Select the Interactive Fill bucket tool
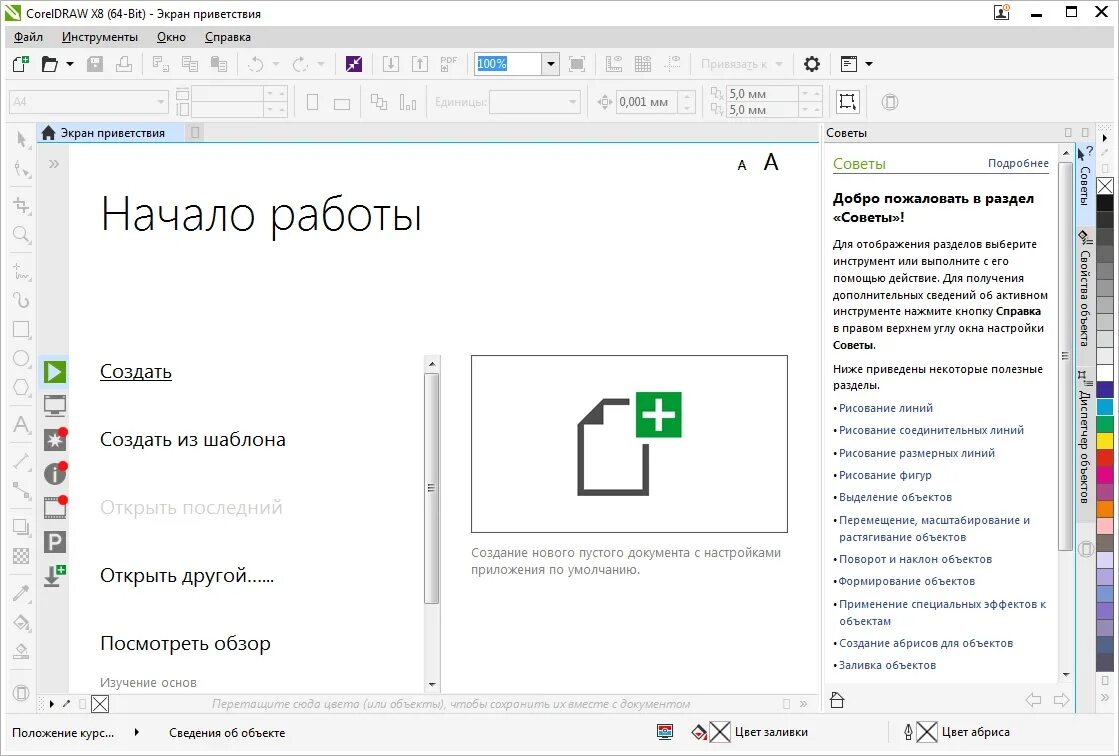 click(x=21, y=623)
